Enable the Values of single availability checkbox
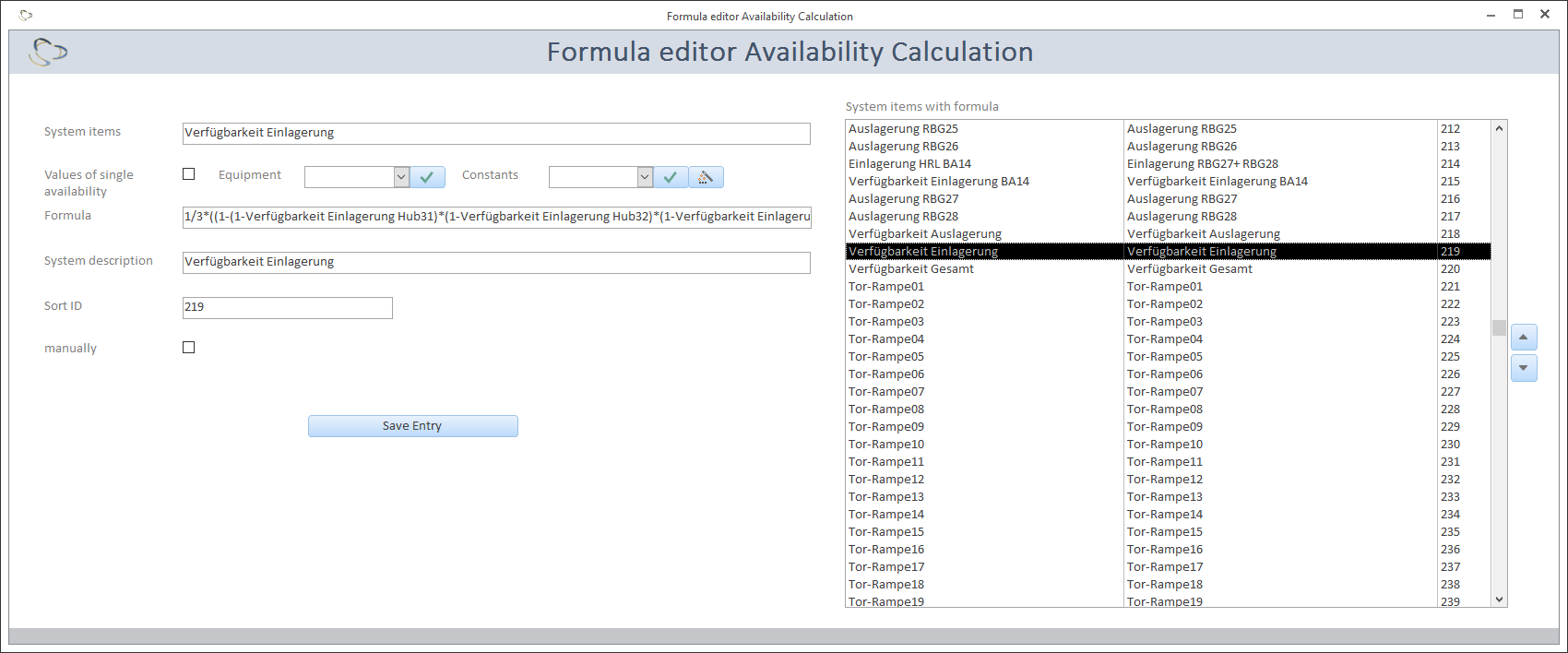 [189, 174]
